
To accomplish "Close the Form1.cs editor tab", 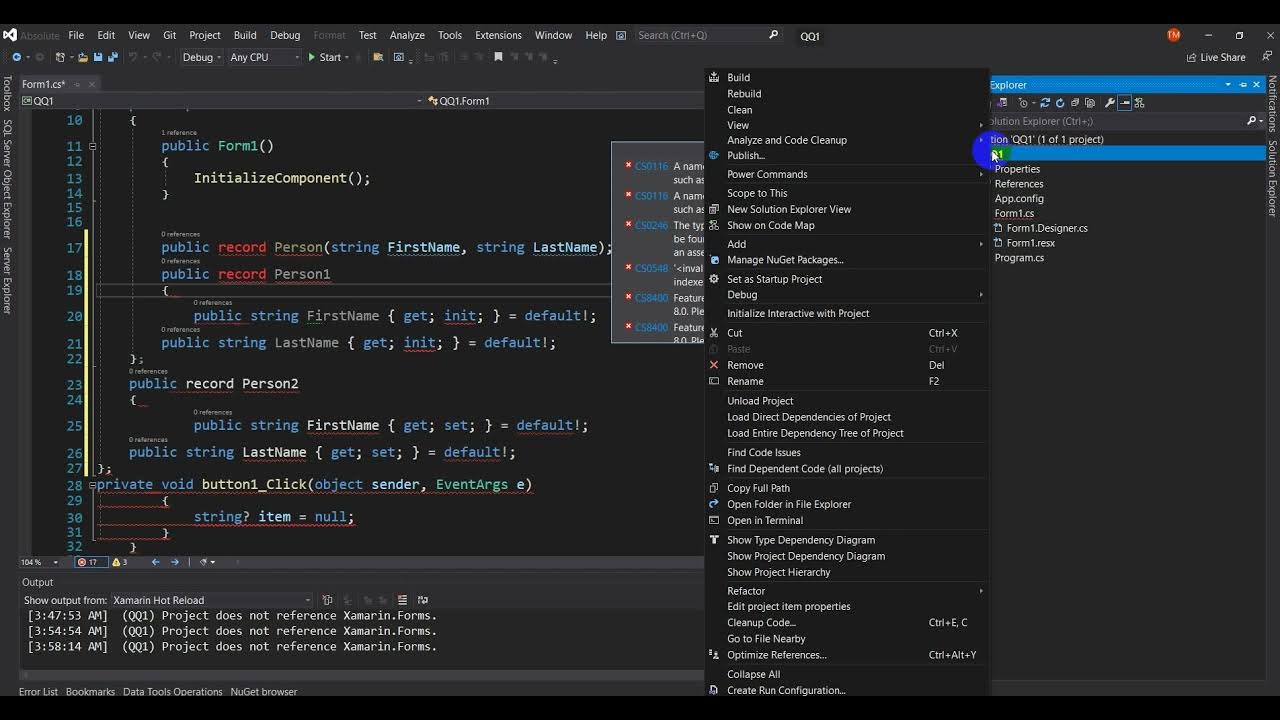I will pyautogui.click(x=92, y=84).
